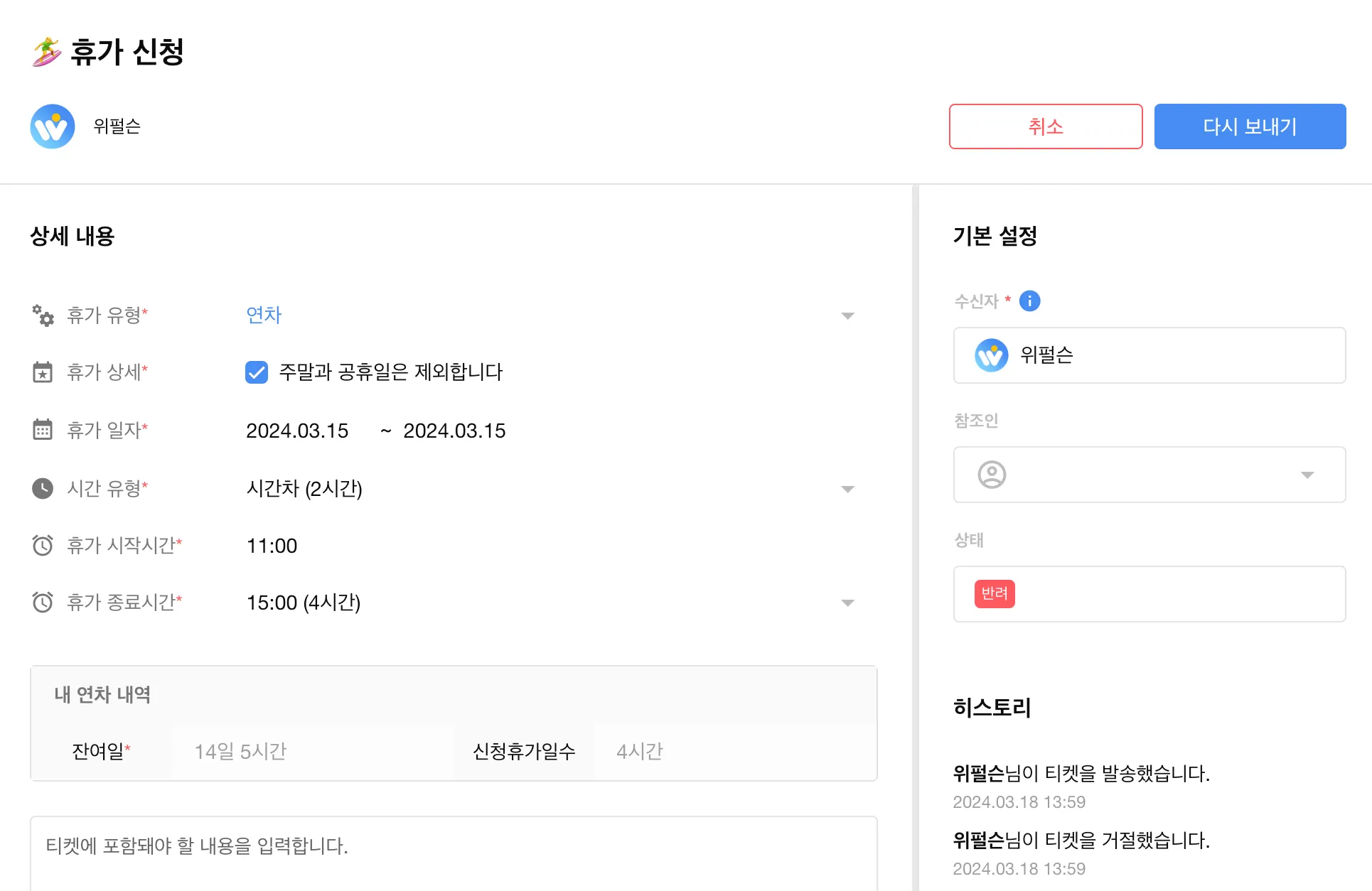Click the person icon in 참조인 field
This screenshot has height=891, width=1372.
(x=992, y=475)
